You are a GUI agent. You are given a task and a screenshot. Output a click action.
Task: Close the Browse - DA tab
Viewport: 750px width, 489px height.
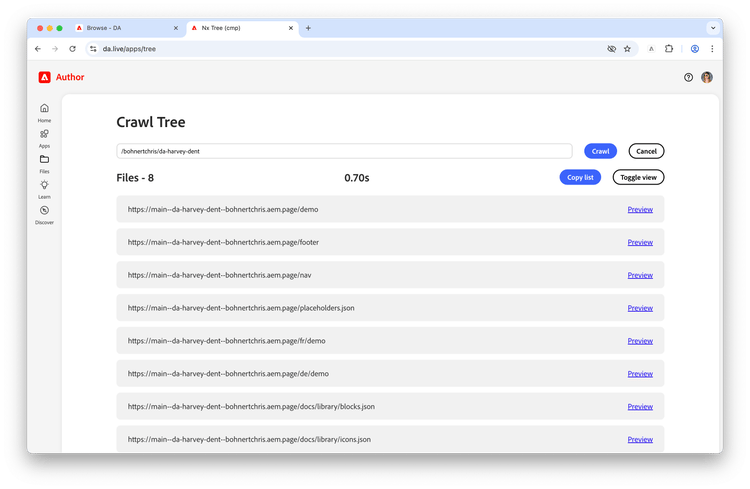coord(176,28)
